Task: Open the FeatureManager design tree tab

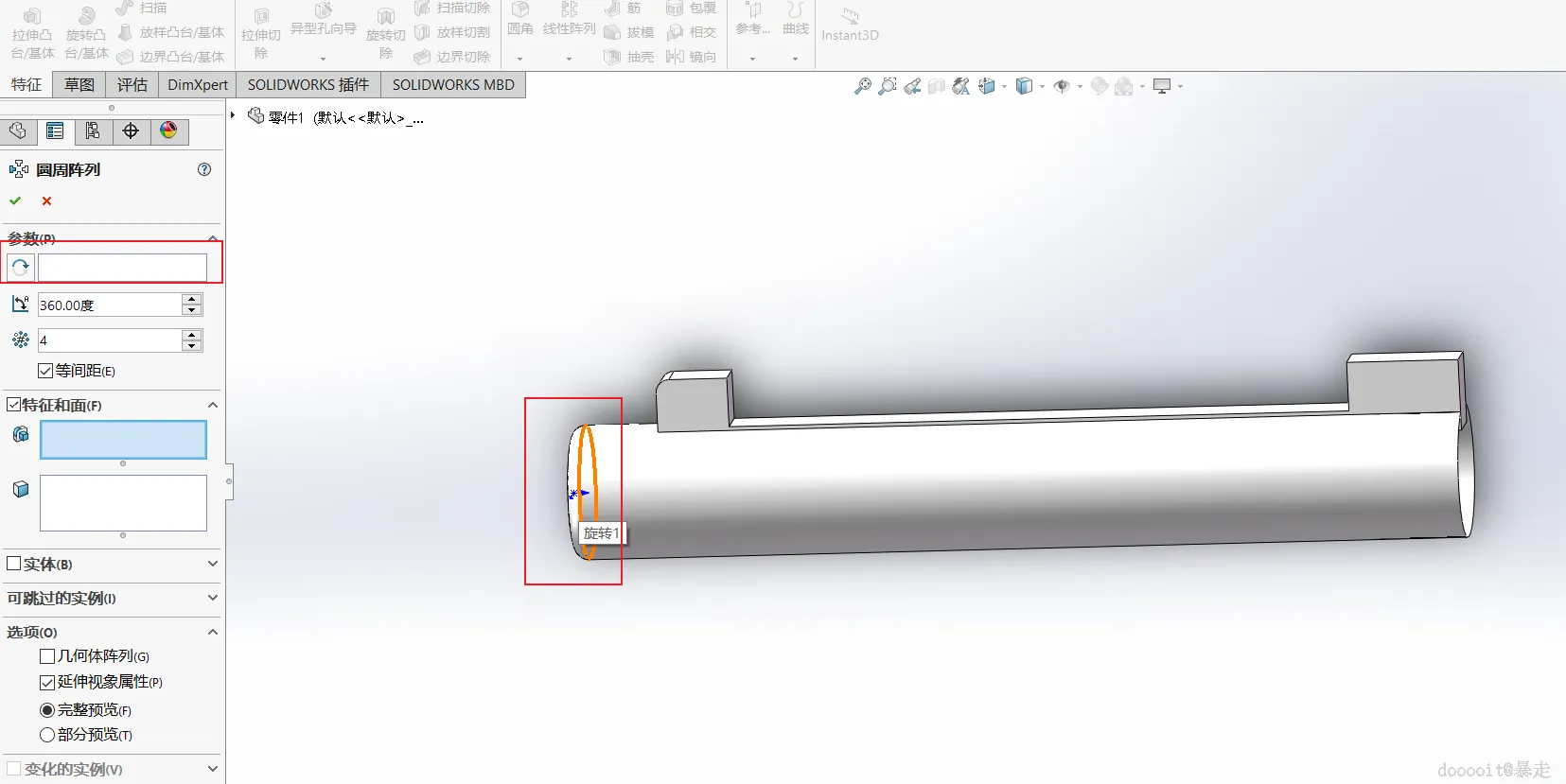Action: 18,131
